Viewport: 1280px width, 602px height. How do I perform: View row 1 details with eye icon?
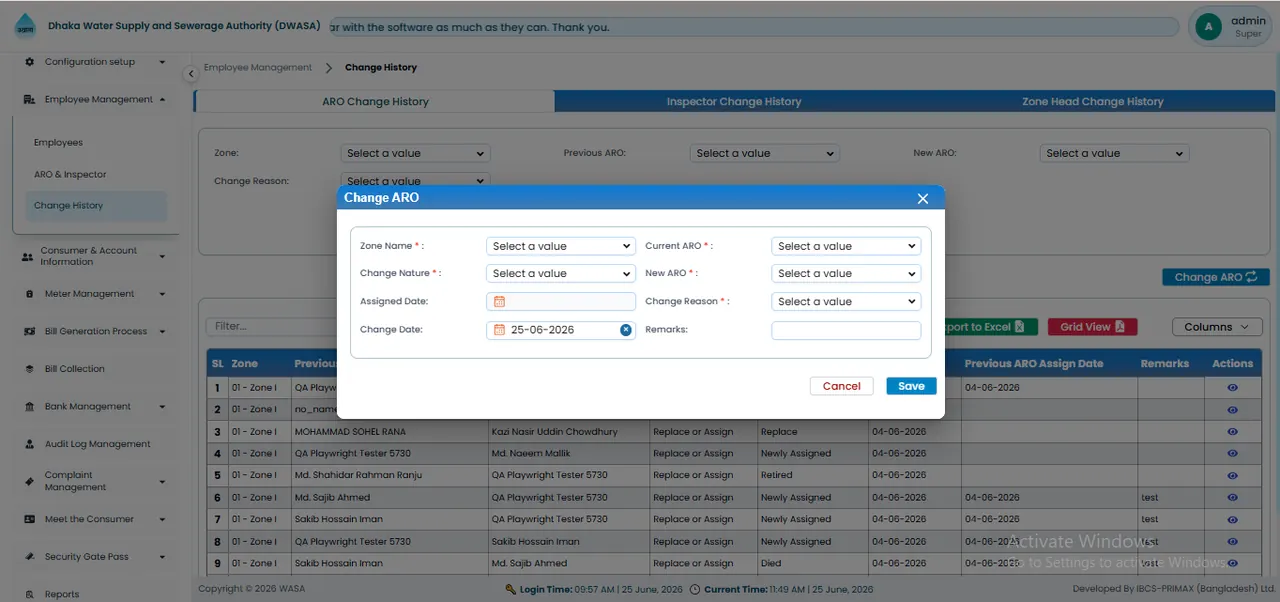pyautogui.click(x=1232, y=388)
